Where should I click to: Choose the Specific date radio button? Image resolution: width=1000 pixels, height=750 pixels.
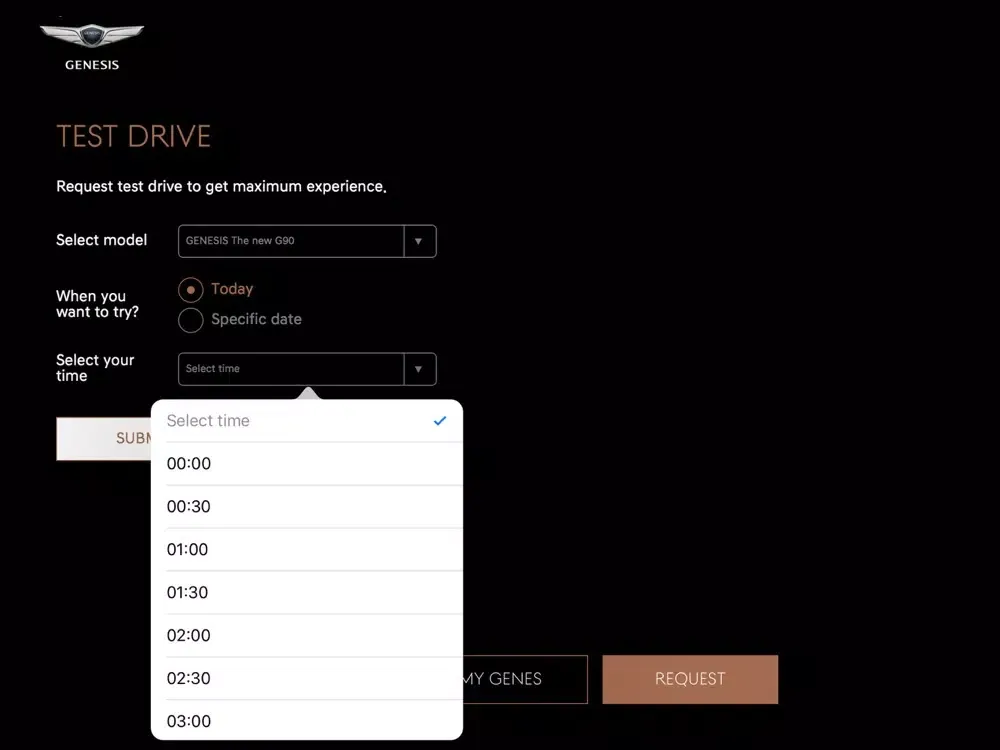tap(191, 320)
